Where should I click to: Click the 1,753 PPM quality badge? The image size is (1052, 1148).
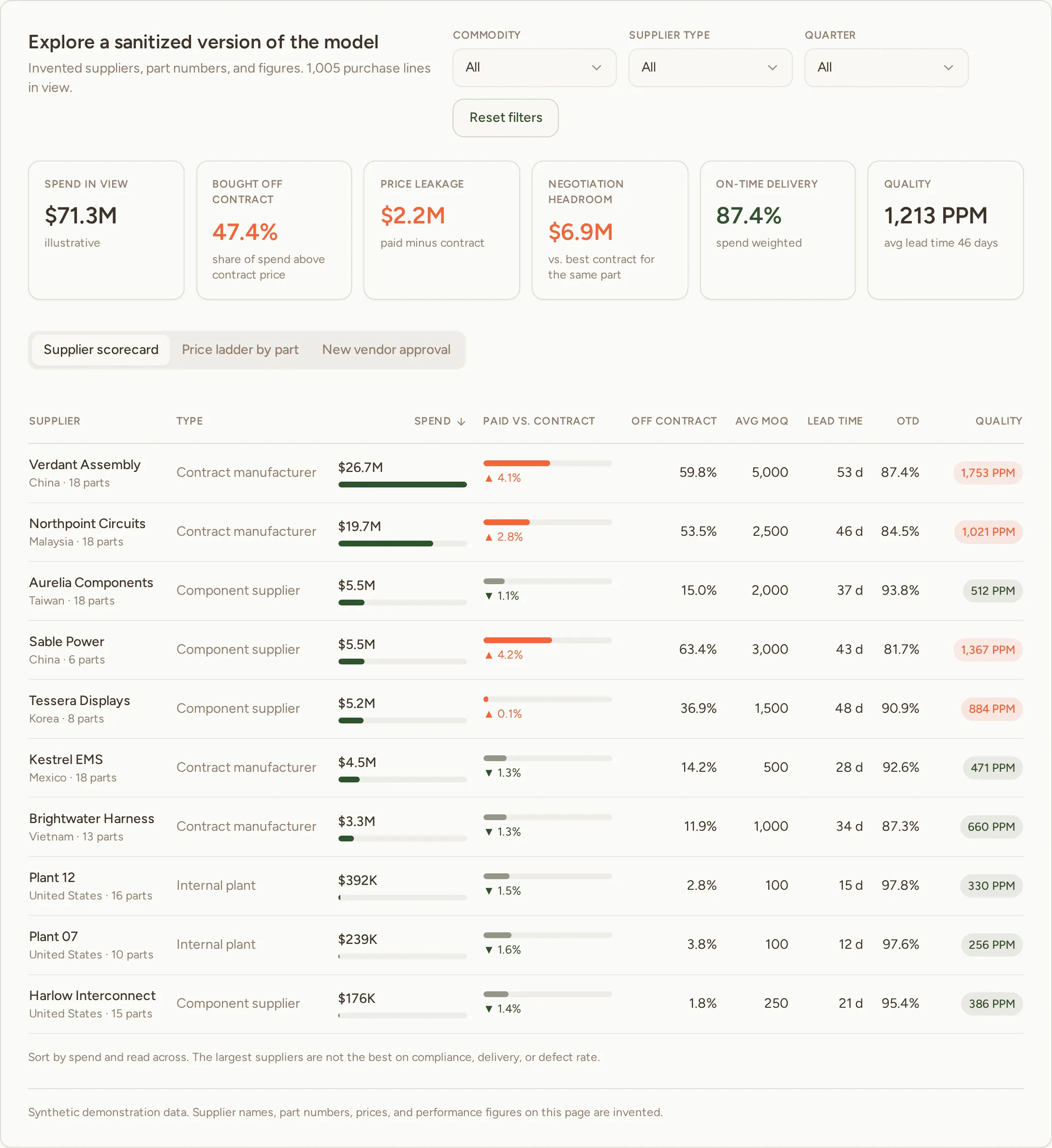(988, 472)
